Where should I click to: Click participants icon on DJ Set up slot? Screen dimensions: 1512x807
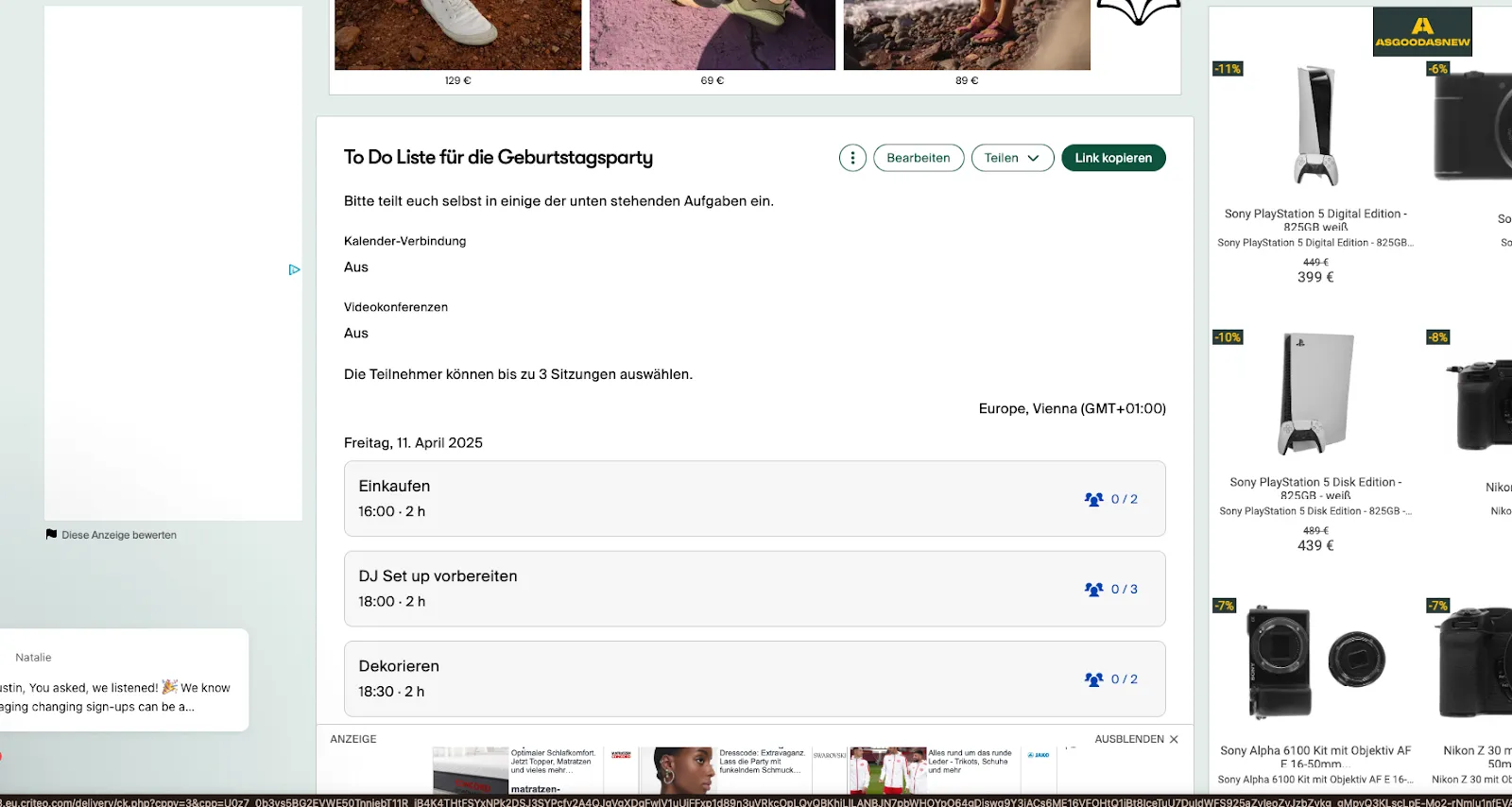pos(1093,589)
